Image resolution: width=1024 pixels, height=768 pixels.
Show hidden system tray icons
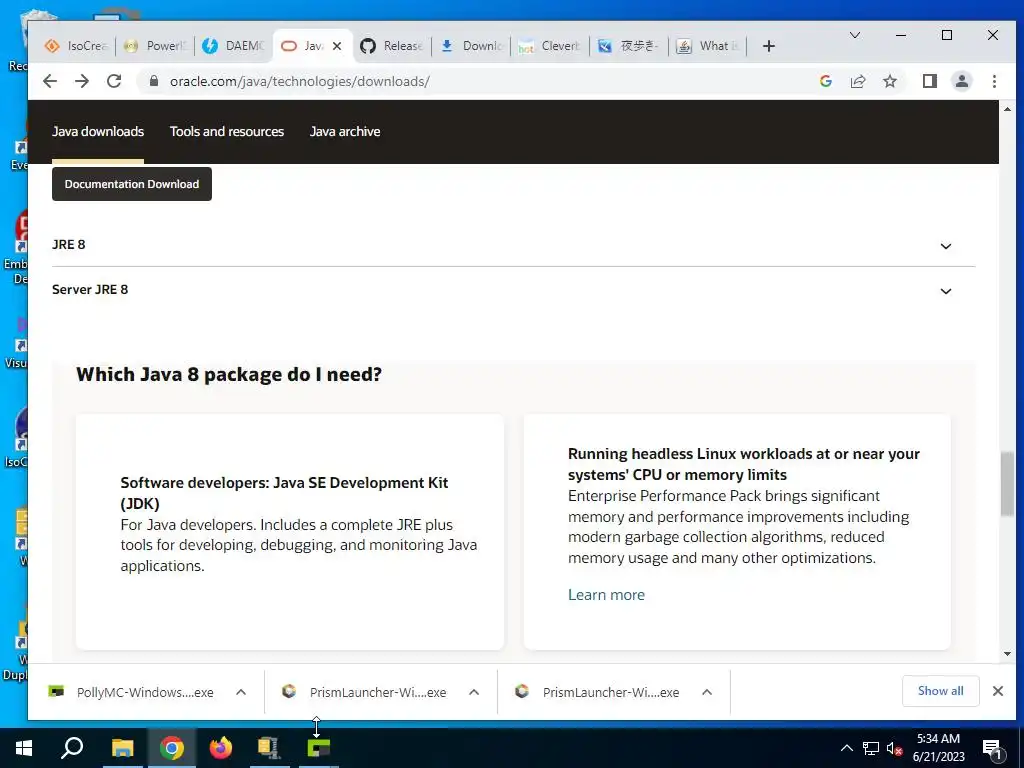(x=846, y=748)
